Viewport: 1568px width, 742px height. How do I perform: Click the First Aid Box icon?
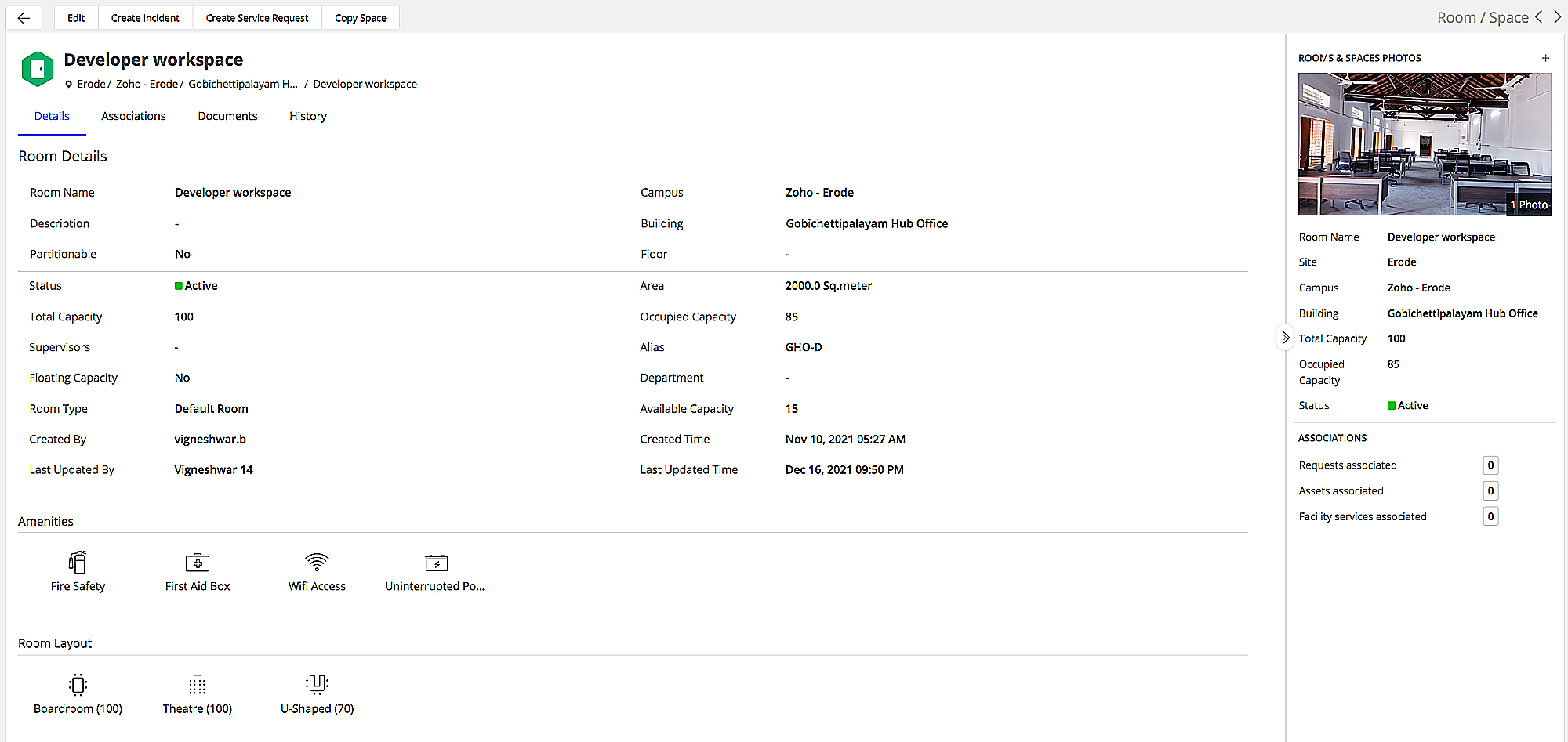point(198,563)
